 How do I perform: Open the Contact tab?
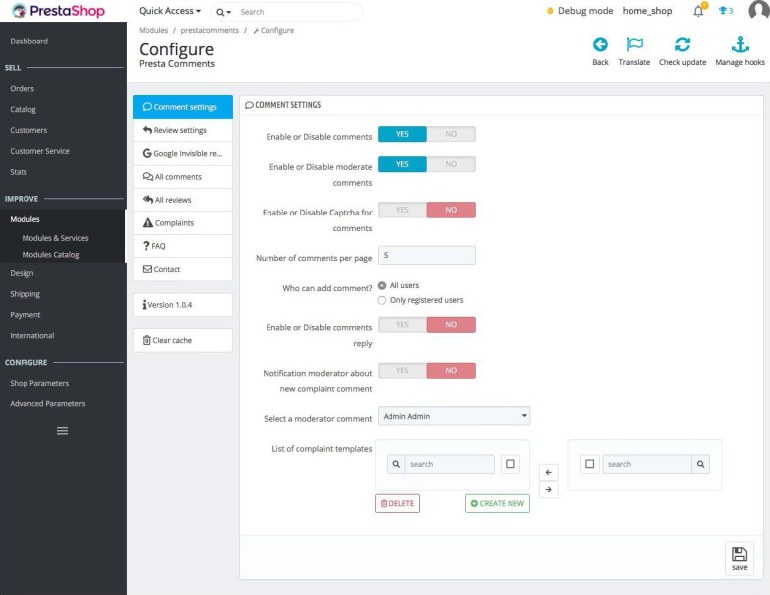pyautogui.click(x=183, y=269)
